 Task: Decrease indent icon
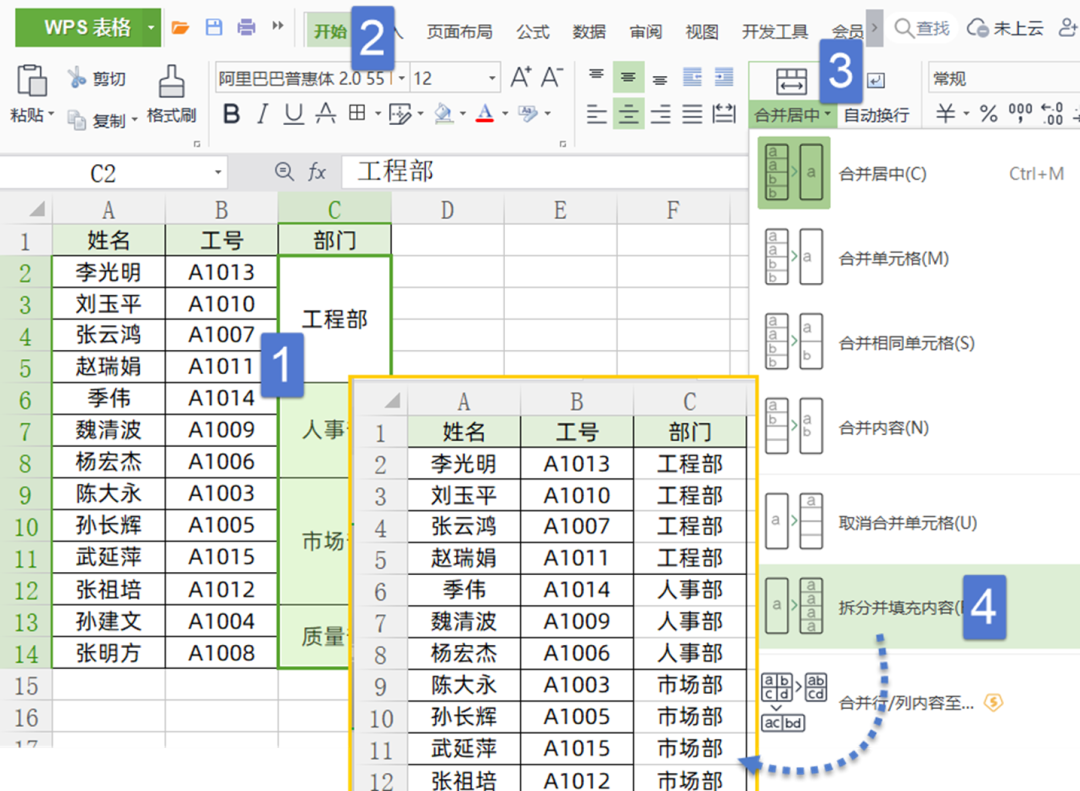coord(692,77)
